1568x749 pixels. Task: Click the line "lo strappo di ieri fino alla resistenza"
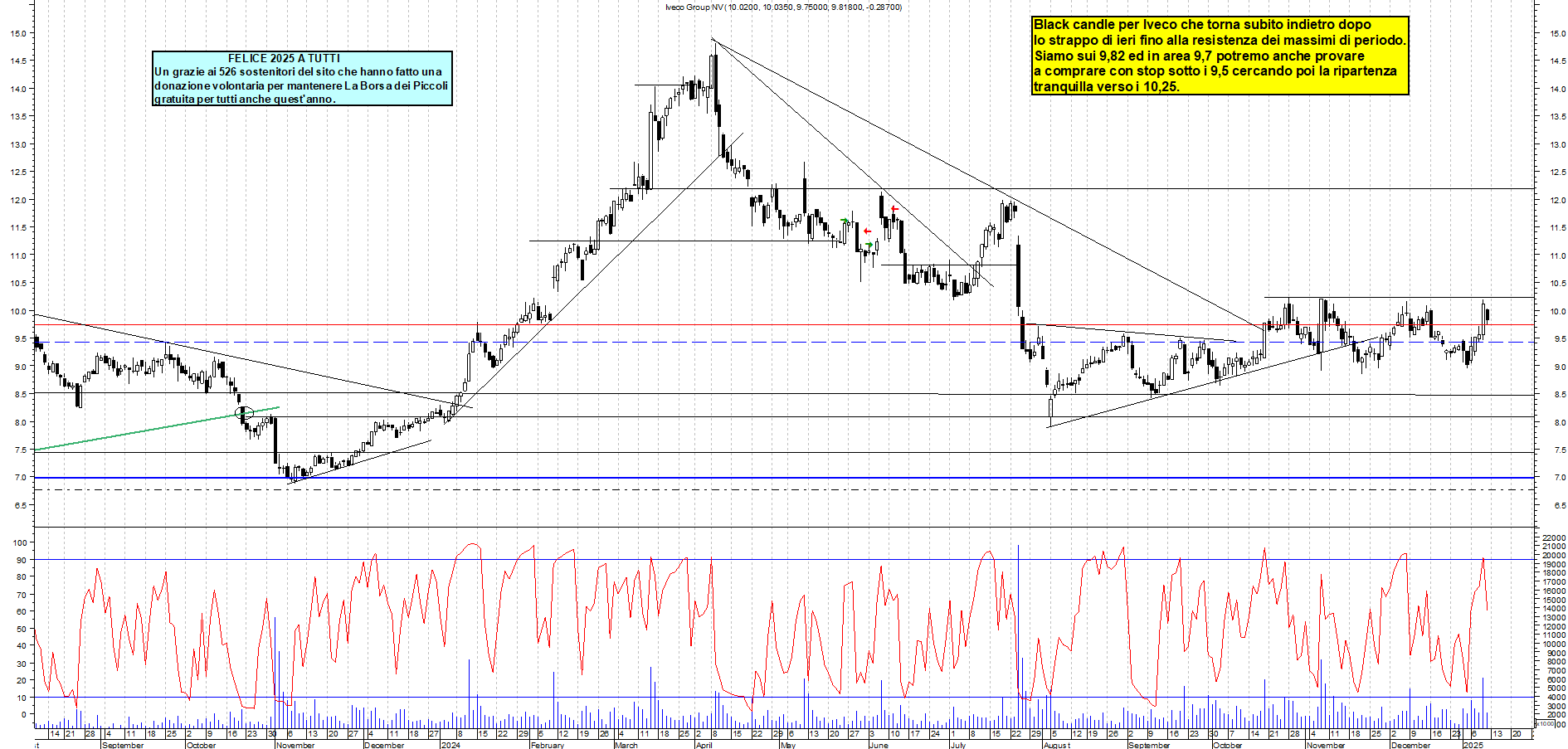tap(1144, 41)
